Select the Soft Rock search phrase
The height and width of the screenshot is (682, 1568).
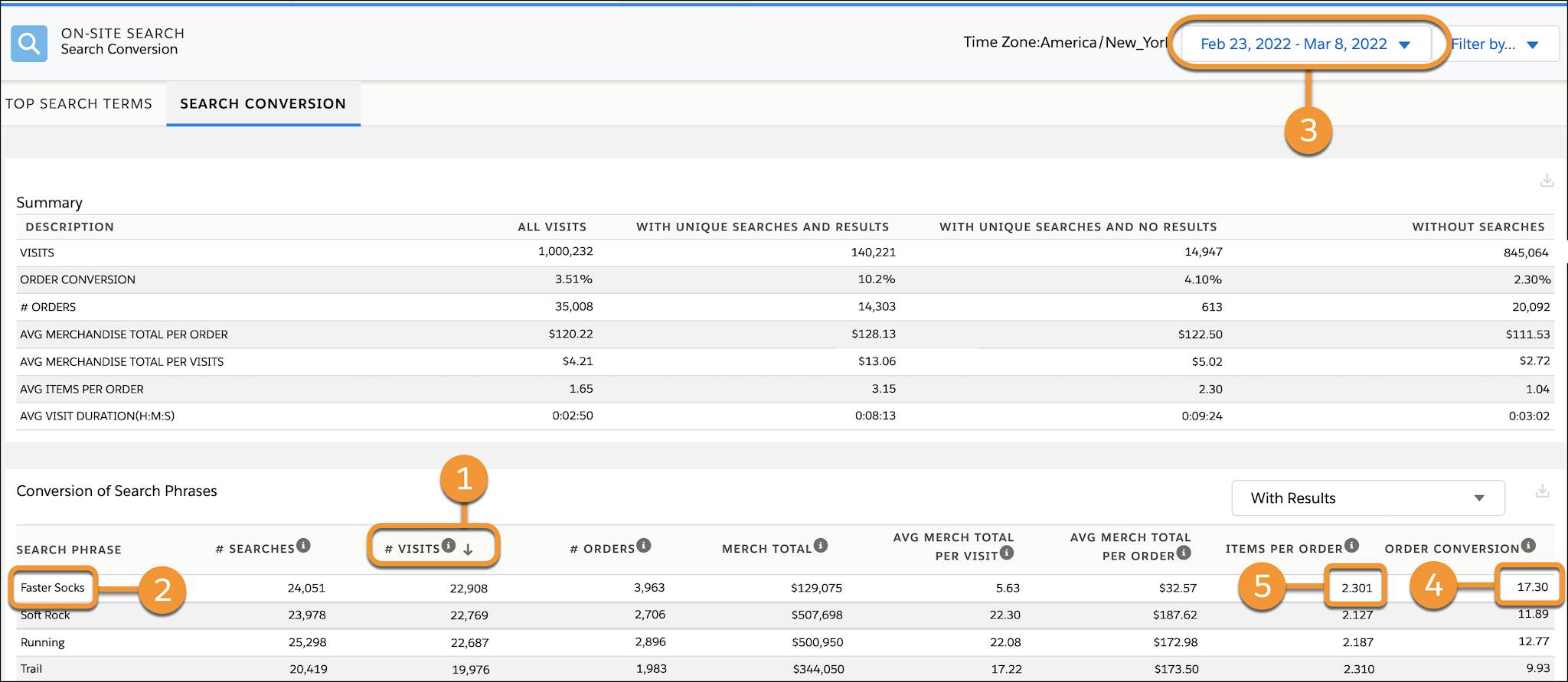tap(45, 615)
